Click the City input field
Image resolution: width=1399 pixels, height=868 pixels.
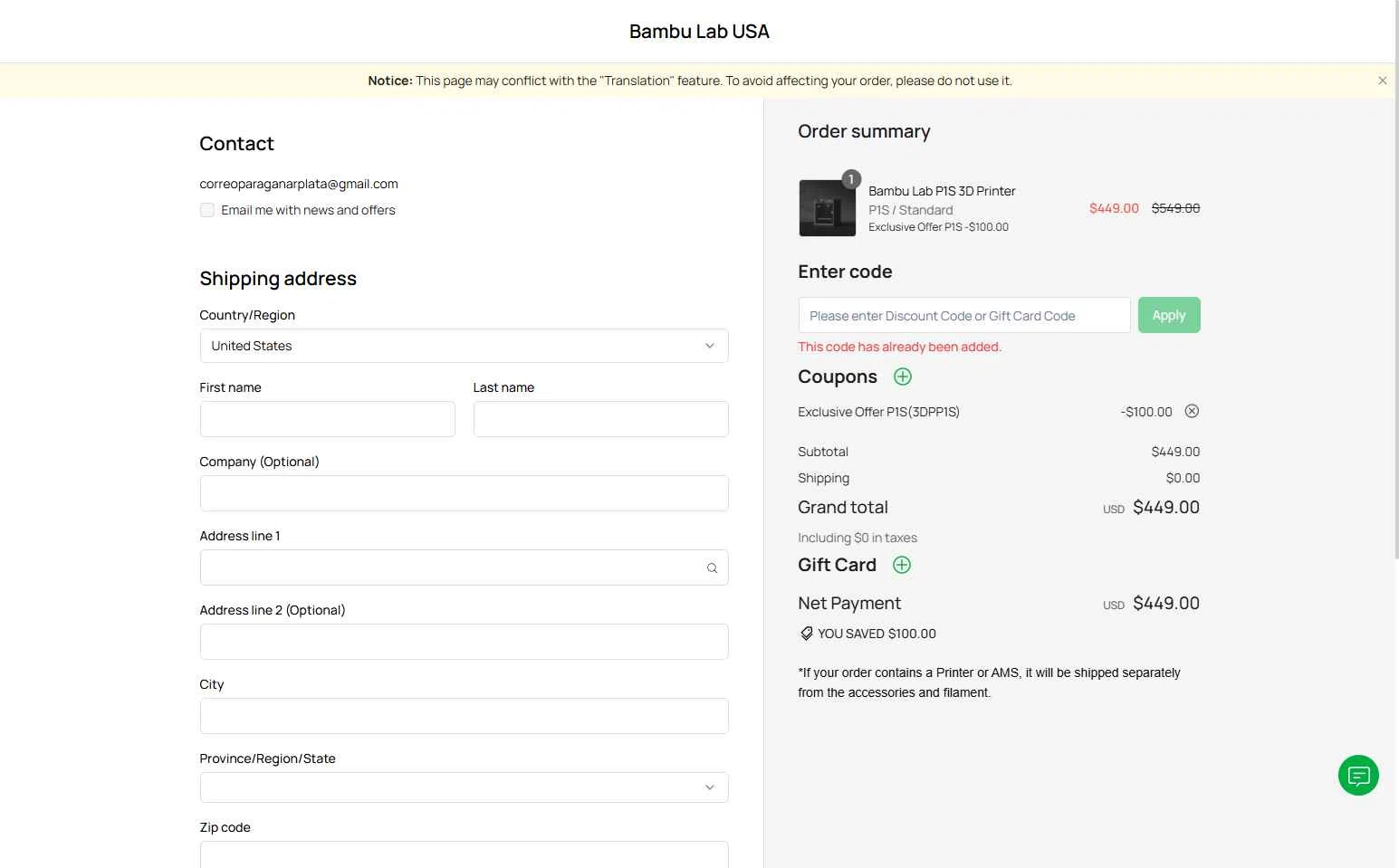click(464, 716)
